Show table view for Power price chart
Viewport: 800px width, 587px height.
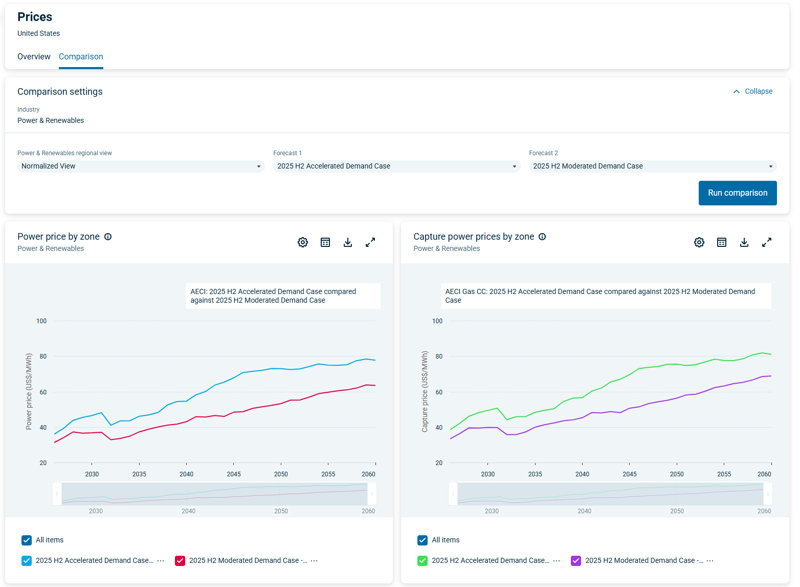tap(325, 242)
